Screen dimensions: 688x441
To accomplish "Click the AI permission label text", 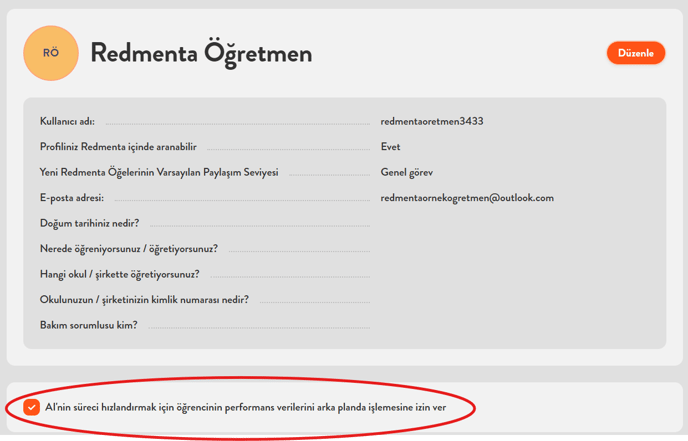I will click(245, 408).
